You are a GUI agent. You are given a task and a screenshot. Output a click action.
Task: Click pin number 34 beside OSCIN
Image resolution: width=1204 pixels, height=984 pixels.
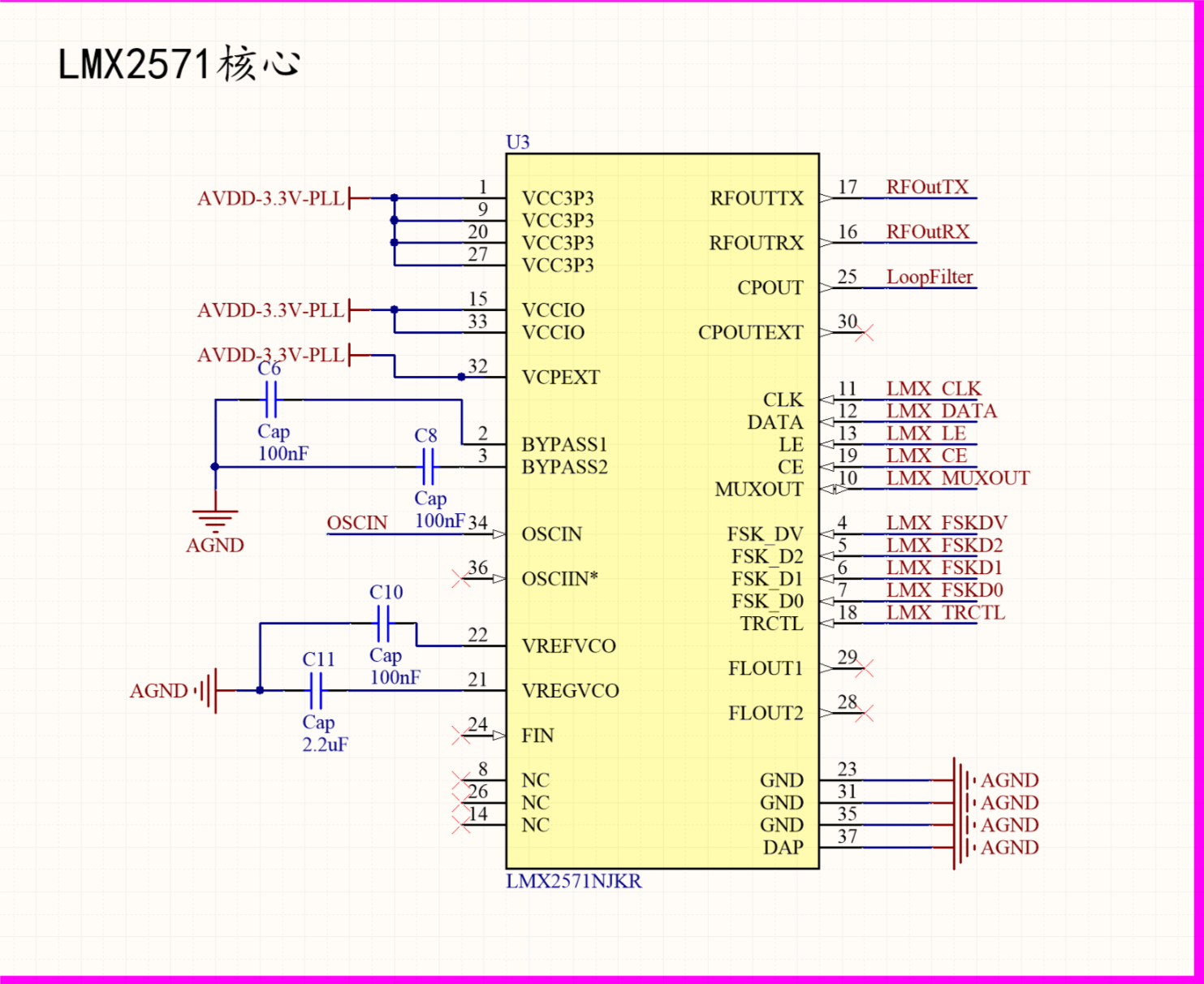coord(478,523)
